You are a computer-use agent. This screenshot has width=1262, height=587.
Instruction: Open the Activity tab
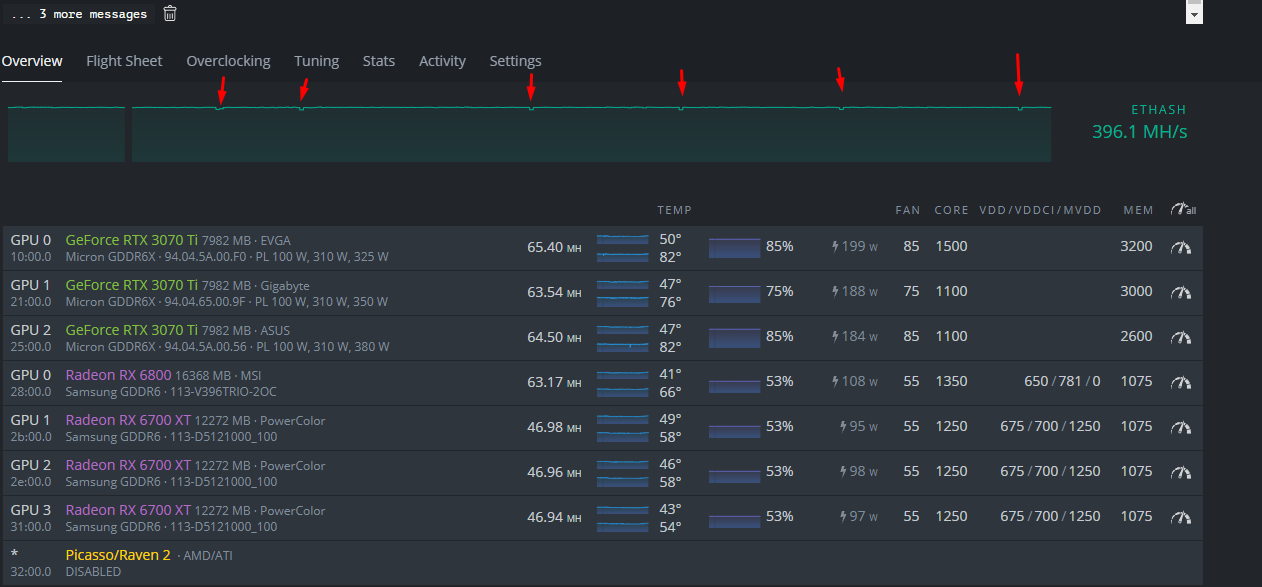[442, 61]
